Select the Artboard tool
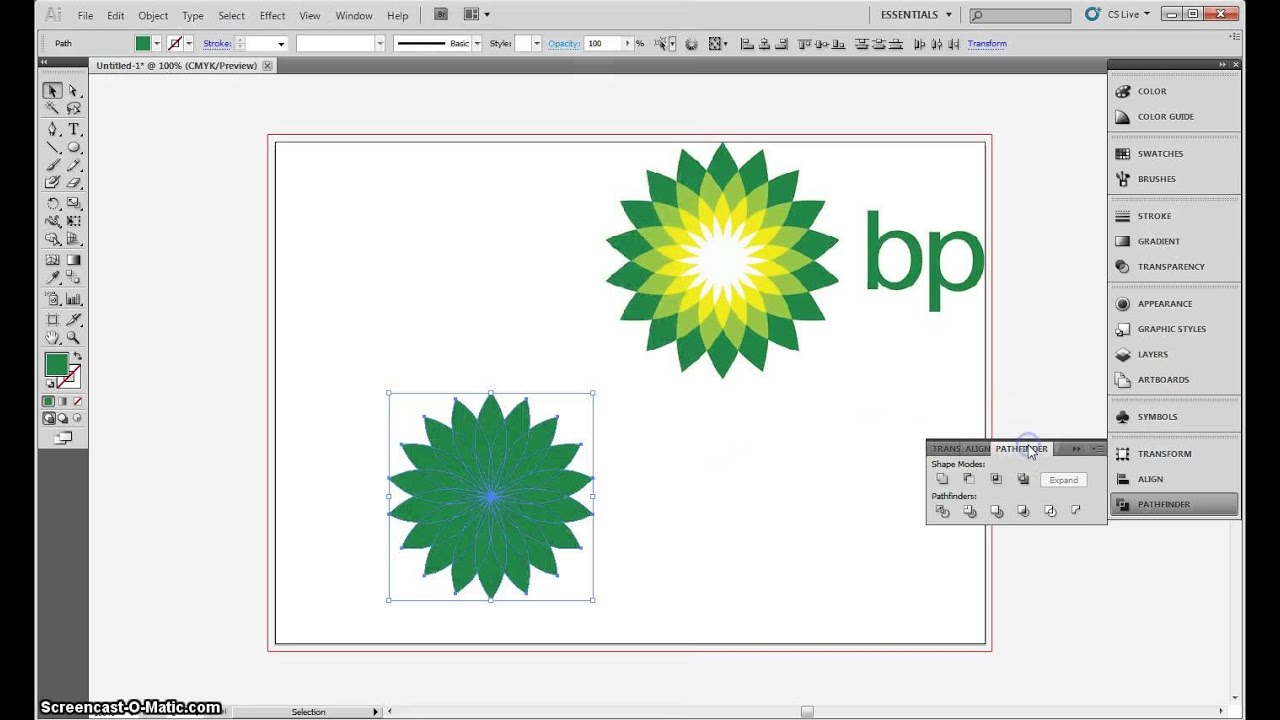The image size is (1280, 720). [52, 320]
